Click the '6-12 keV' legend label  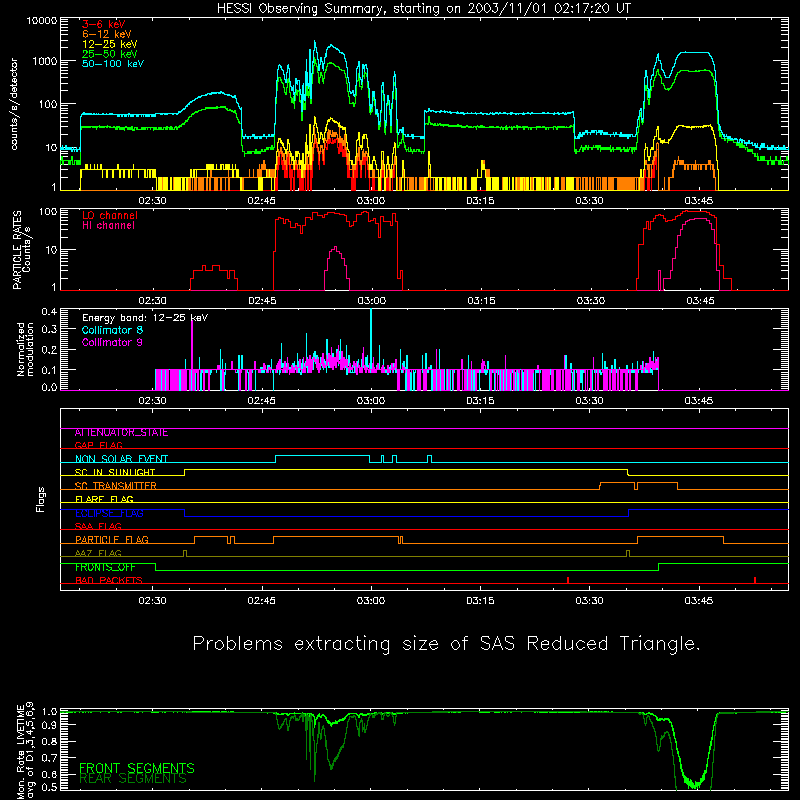point(107,34)
